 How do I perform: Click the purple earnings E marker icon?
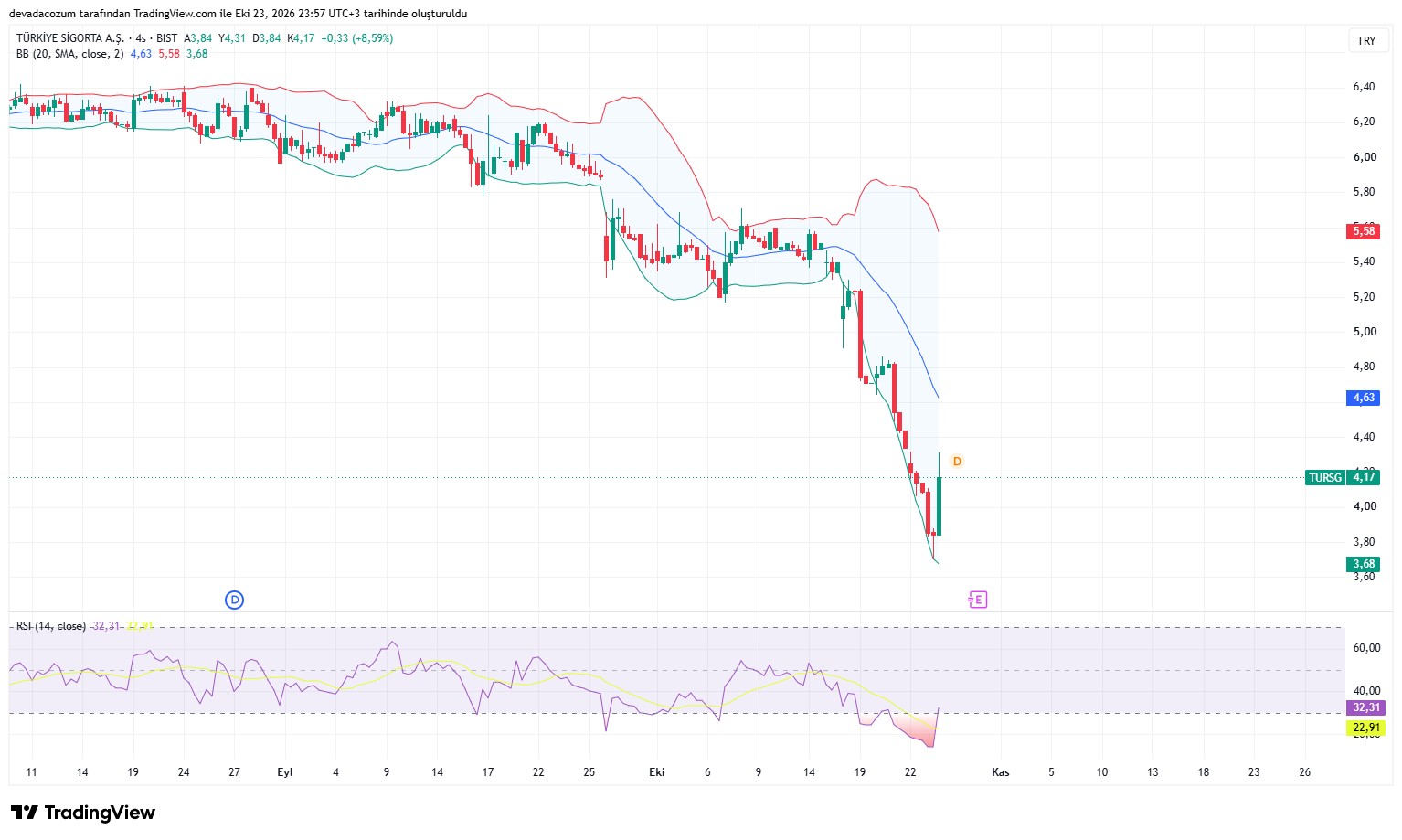[x=978, y=600]
